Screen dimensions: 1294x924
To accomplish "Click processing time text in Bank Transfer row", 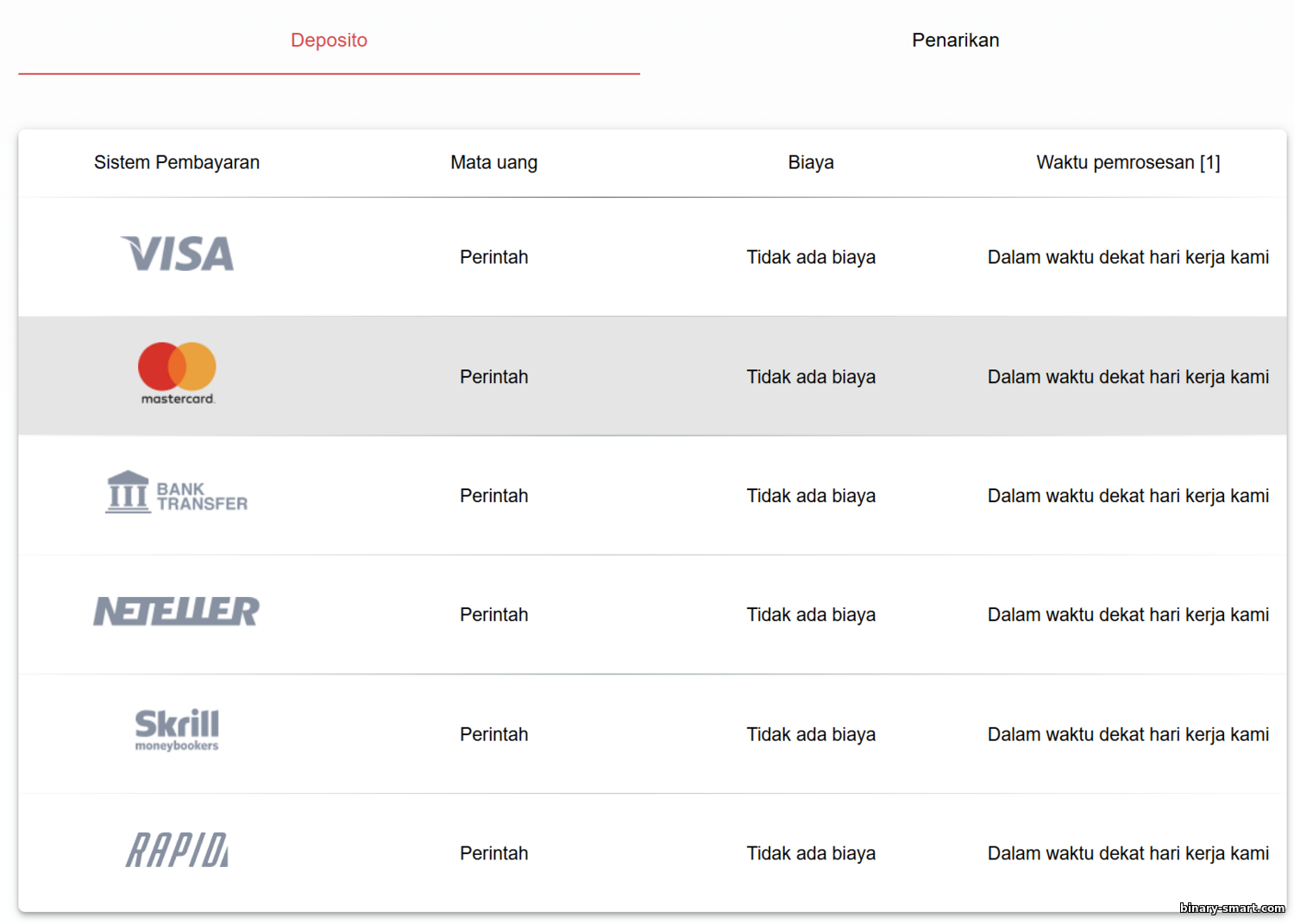I will pyautogui.click(x=1128, y=496).
